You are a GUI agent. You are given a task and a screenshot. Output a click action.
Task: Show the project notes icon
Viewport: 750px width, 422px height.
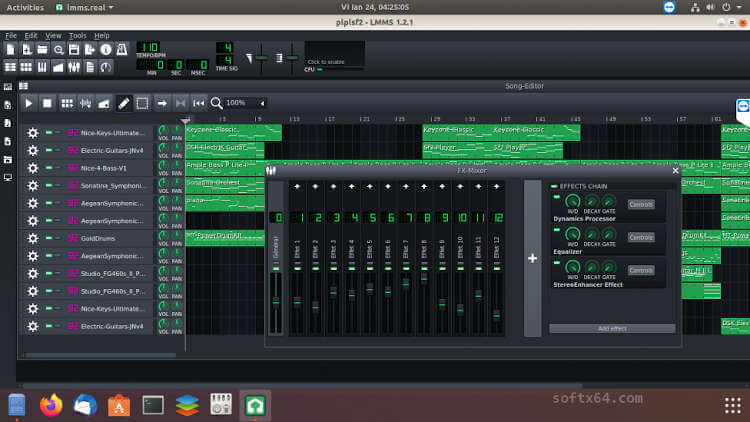[89, 67]
